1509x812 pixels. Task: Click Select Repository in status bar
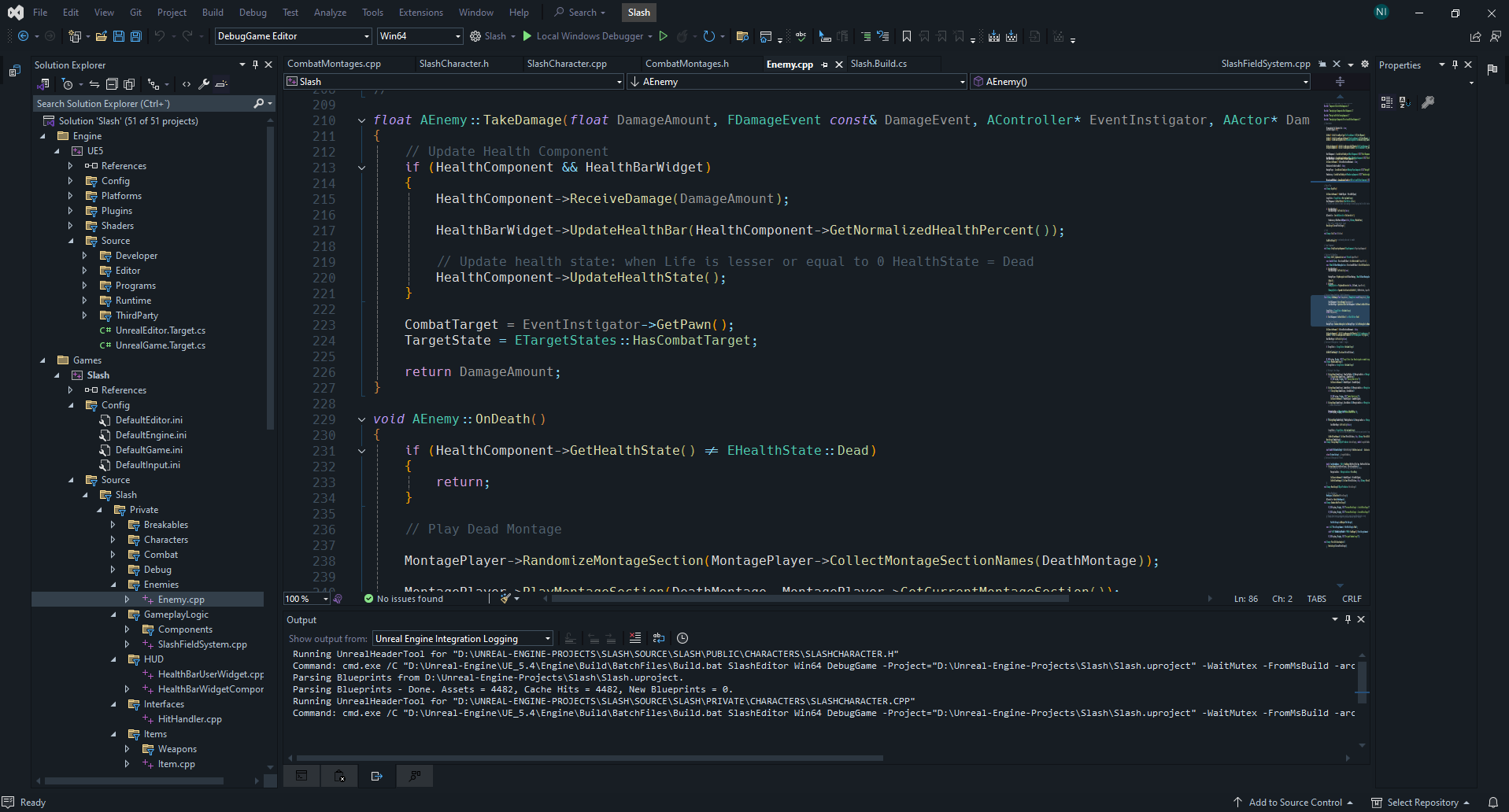1422,803
